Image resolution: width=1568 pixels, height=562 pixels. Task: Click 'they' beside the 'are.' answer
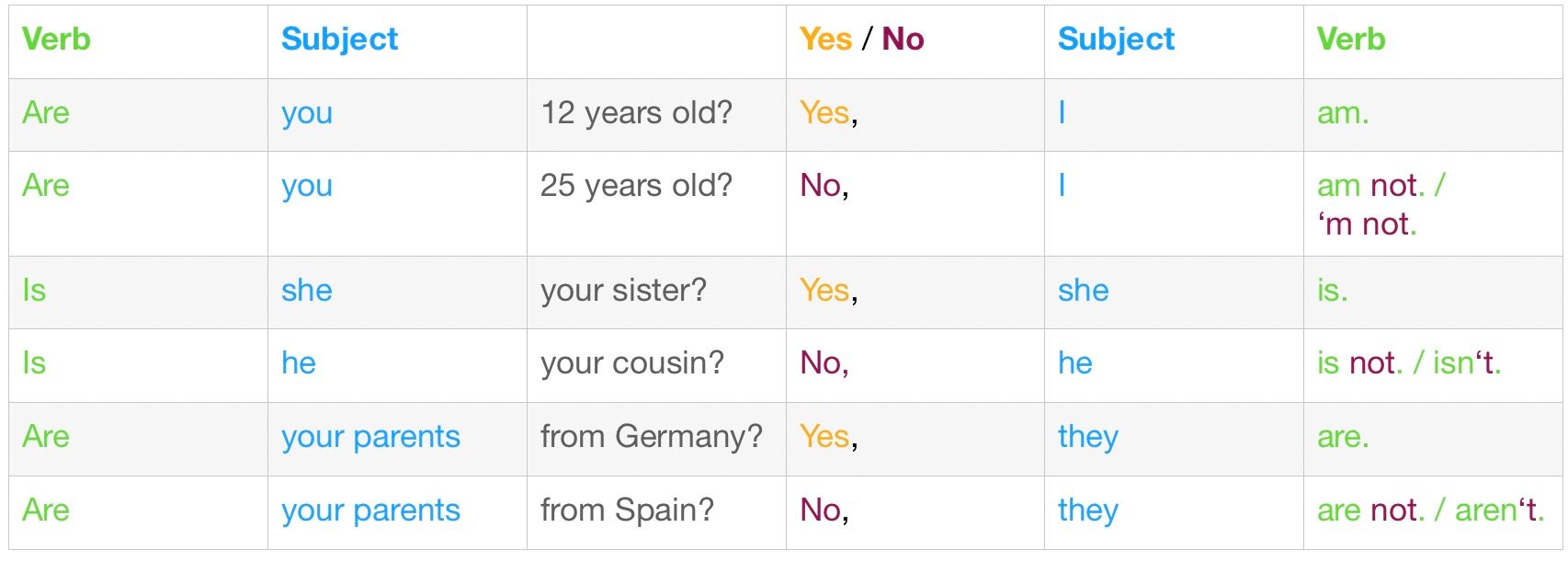click(x=1088, y=436)
